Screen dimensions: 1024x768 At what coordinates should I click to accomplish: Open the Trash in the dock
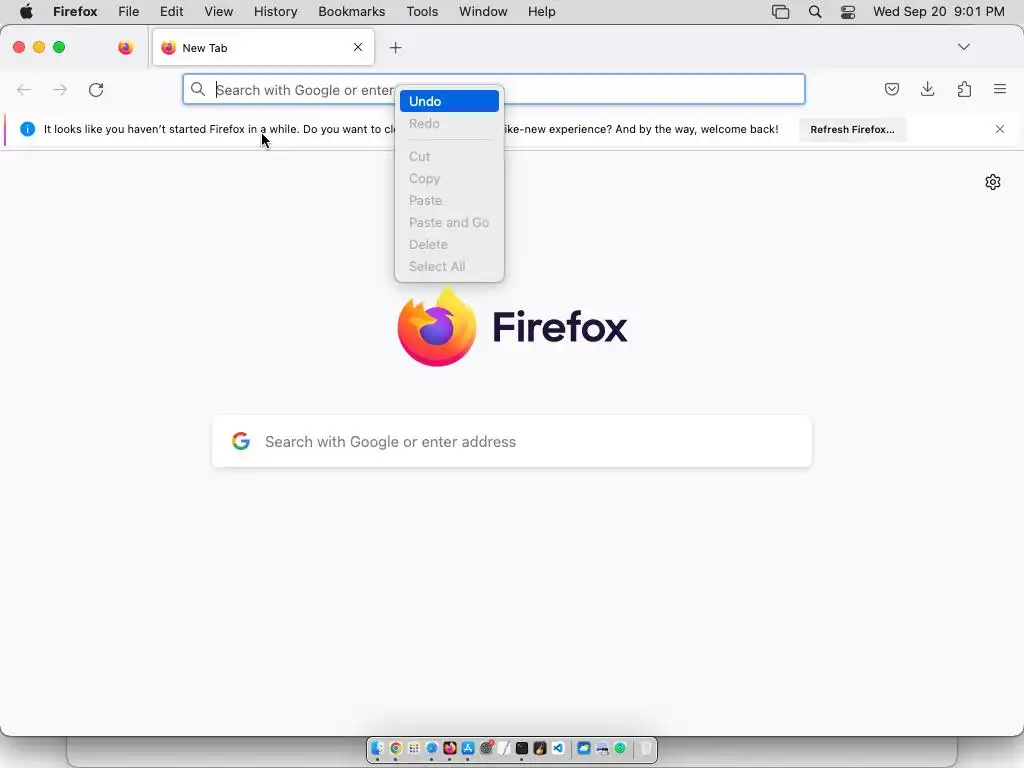(645, 748)
